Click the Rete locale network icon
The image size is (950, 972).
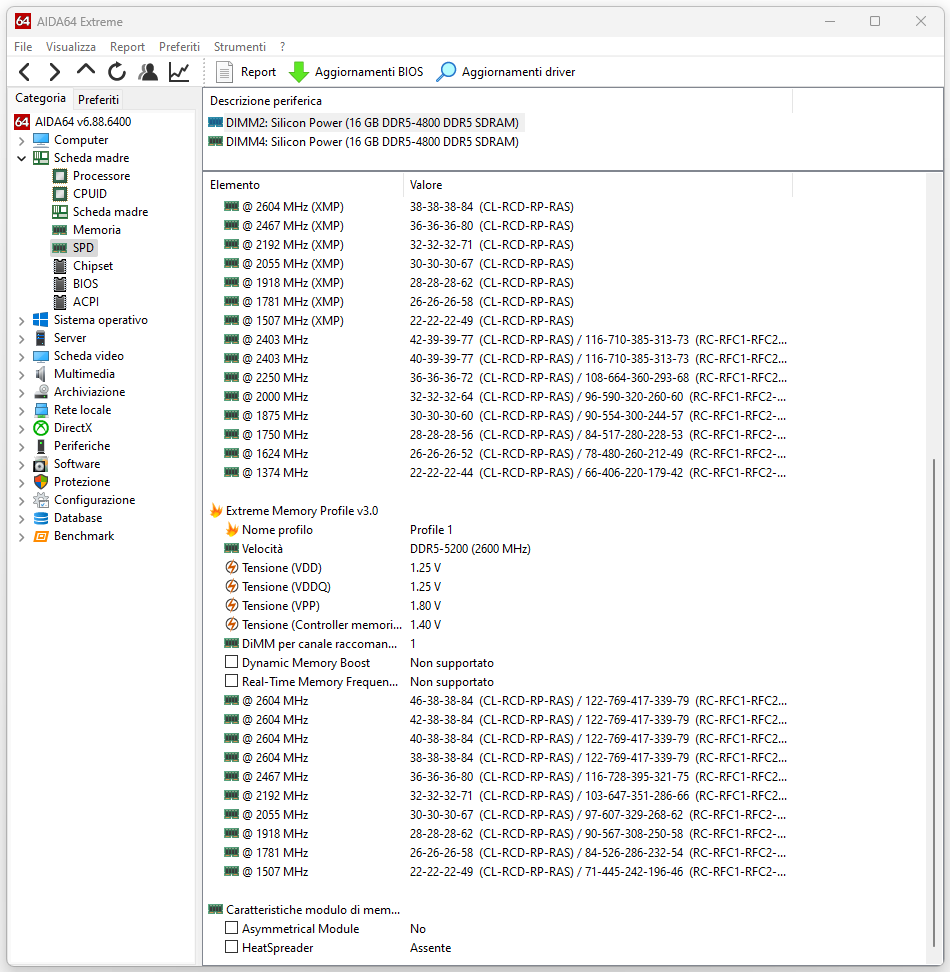(x=41, y=410)
